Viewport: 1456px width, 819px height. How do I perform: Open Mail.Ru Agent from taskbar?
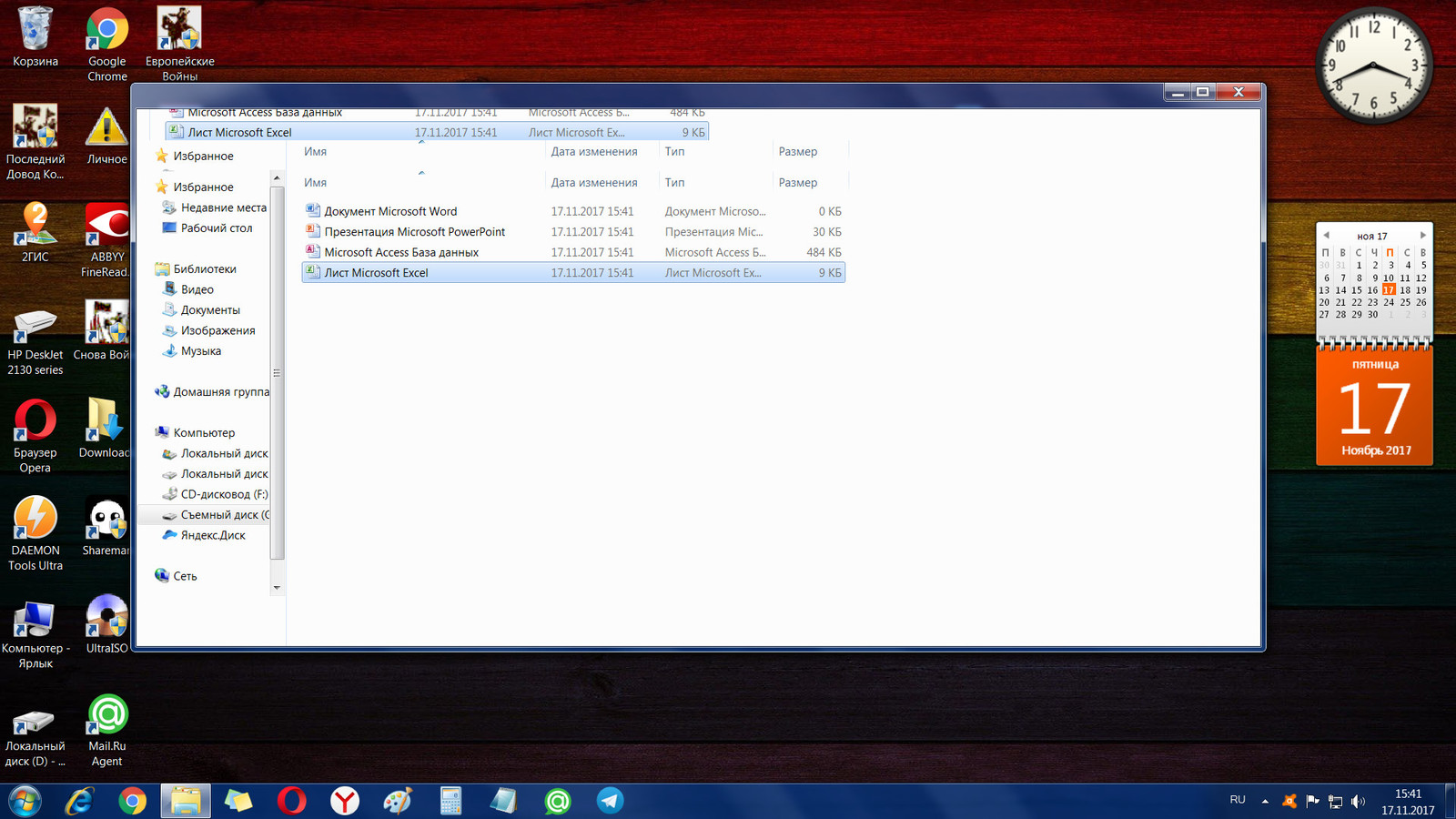click(x=557, y=801)
